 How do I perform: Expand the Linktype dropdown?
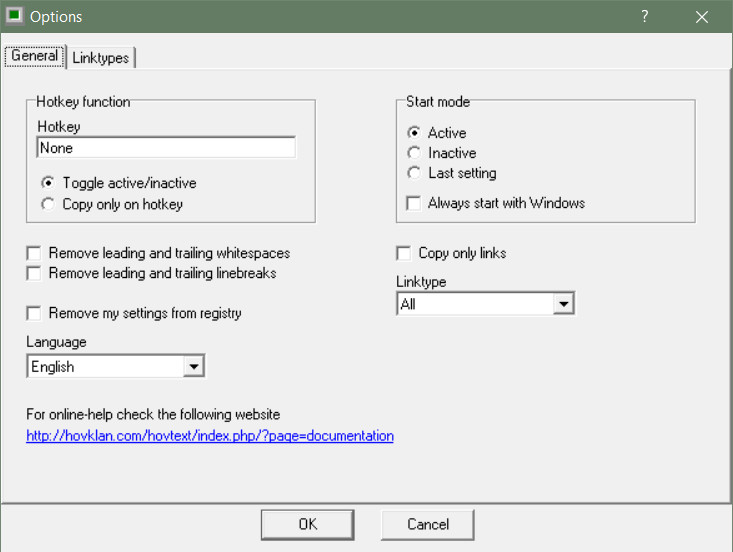(564, 304)
